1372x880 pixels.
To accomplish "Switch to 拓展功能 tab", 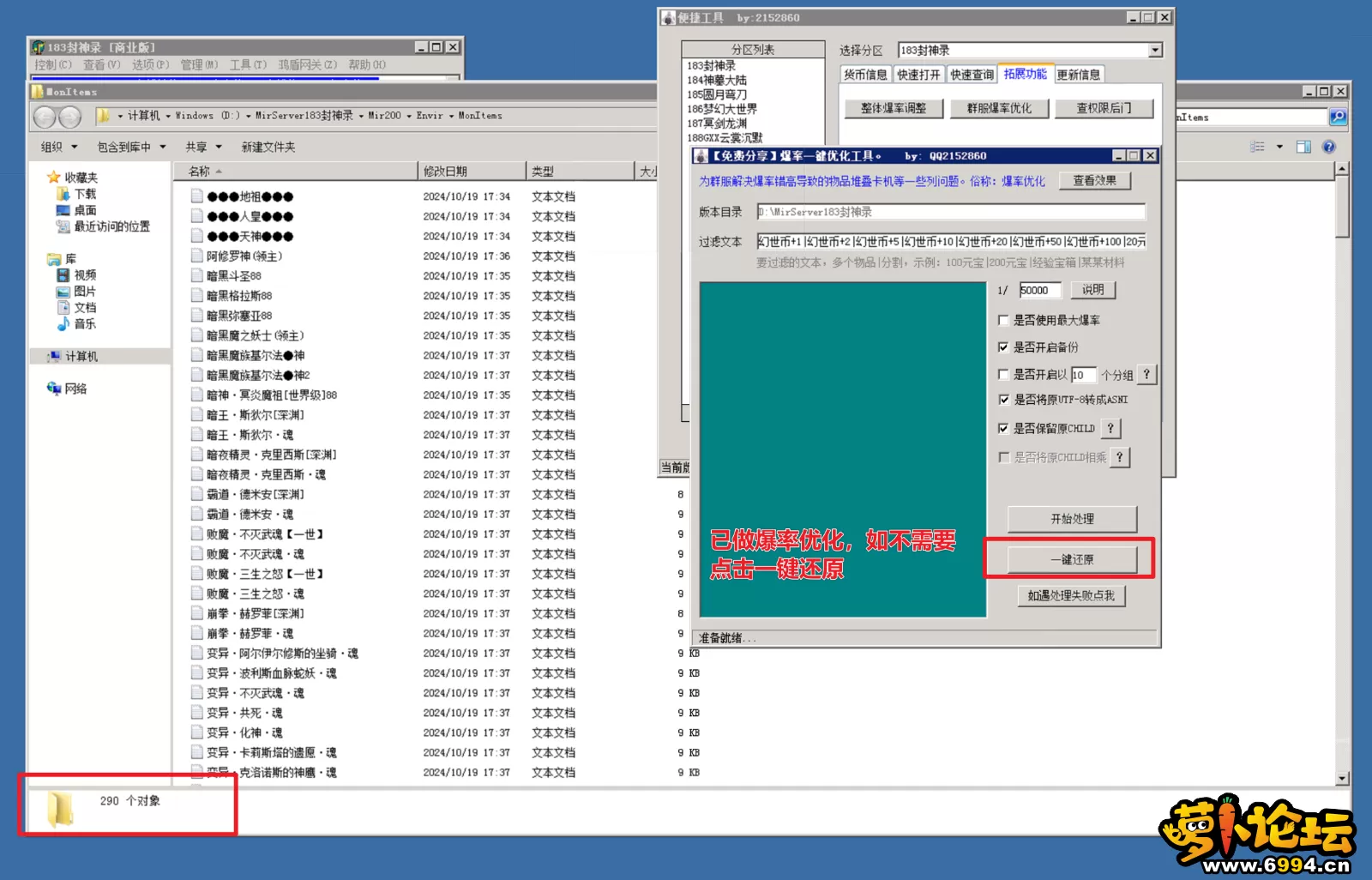I will click(1026, 74).
